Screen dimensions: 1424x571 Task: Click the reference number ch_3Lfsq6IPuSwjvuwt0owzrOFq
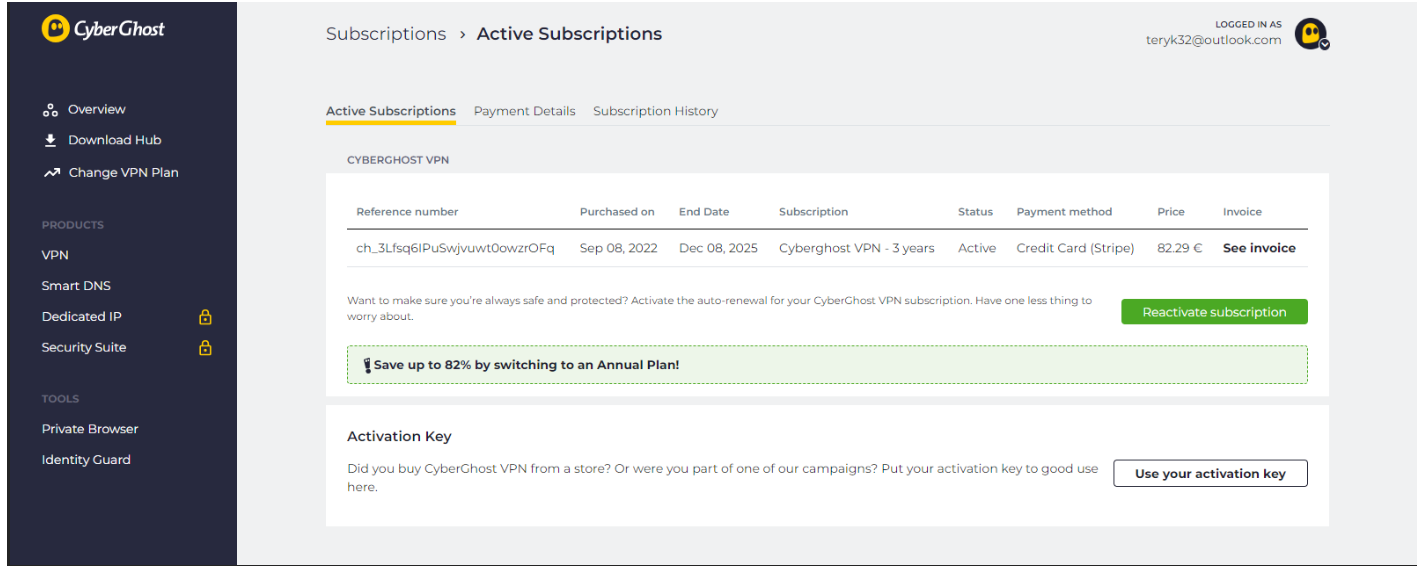455,248
